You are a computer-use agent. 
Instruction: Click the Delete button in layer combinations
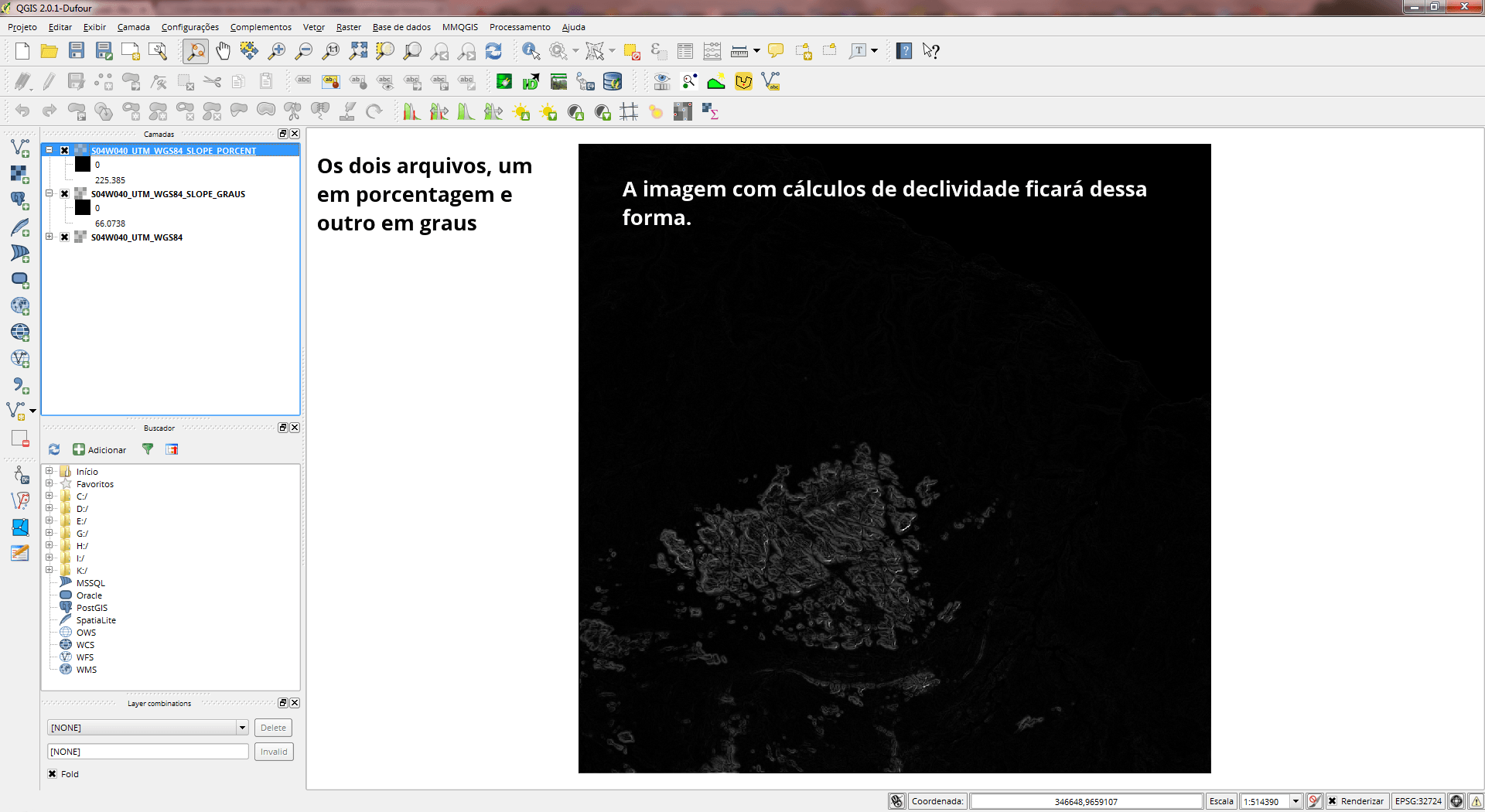point(274,728)
